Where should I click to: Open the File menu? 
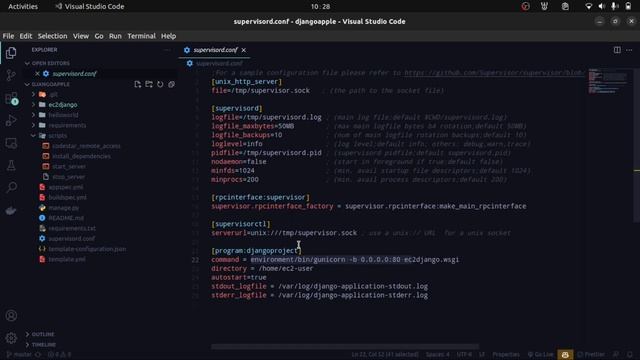(8, 36)
